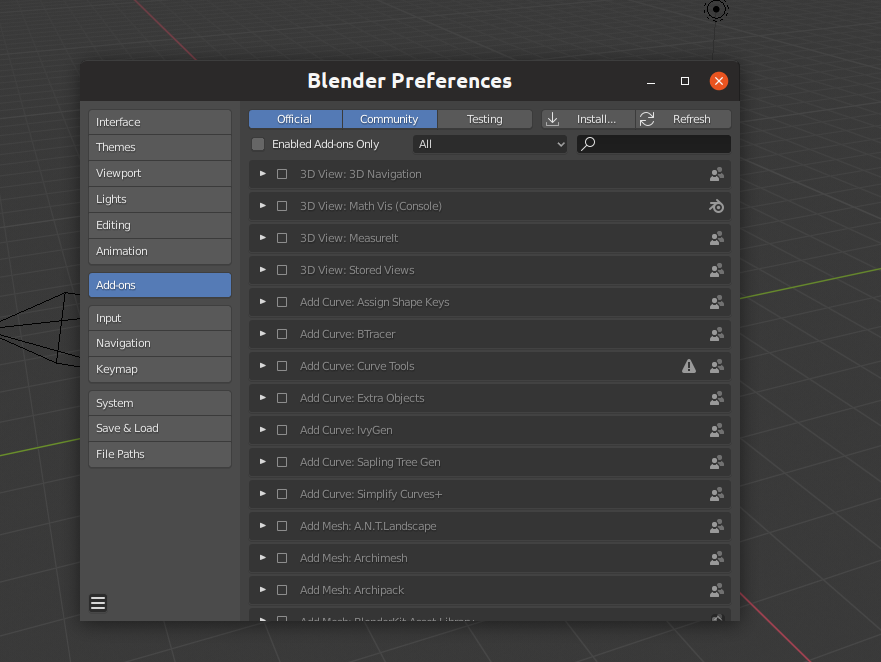Click community icon on BTracer row
This screenshot has width=881, height=662.
(x=716, y=334)
